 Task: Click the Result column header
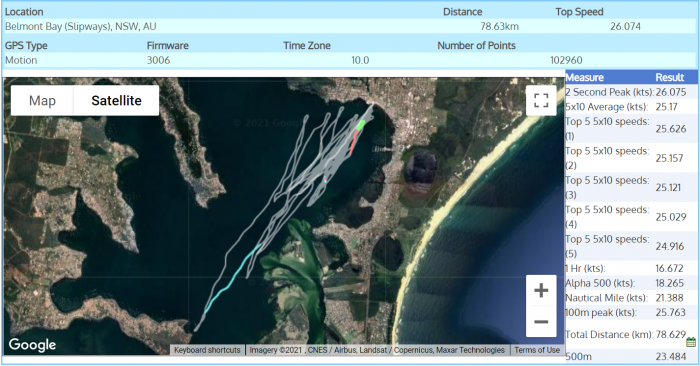pyautogui.click(x=670, y=77)
